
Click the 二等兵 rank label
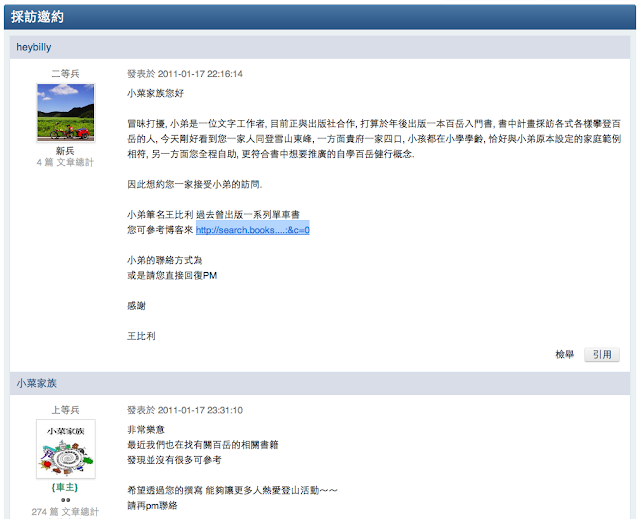[65, 74]
